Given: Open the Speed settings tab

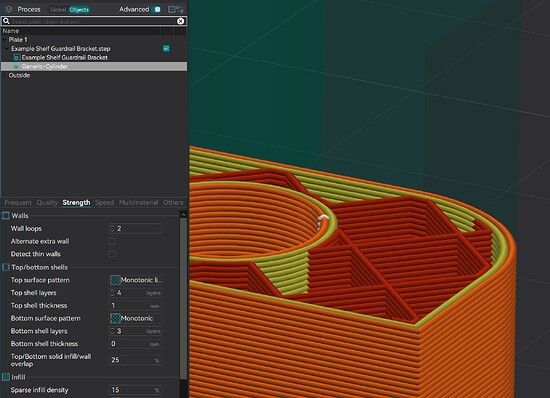Looking at the screenshot, I should pos(104,203).
